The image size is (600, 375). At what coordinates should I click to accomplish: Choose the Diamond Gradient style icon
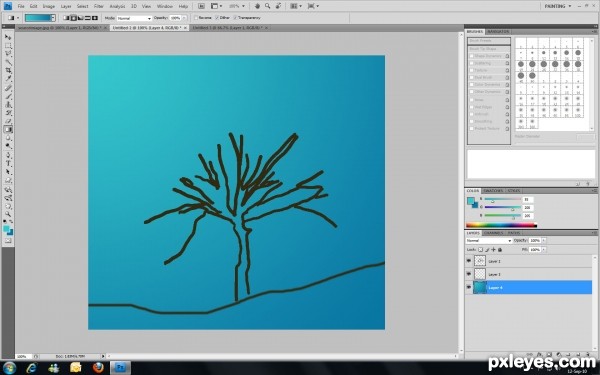click(x=95, y=18)
